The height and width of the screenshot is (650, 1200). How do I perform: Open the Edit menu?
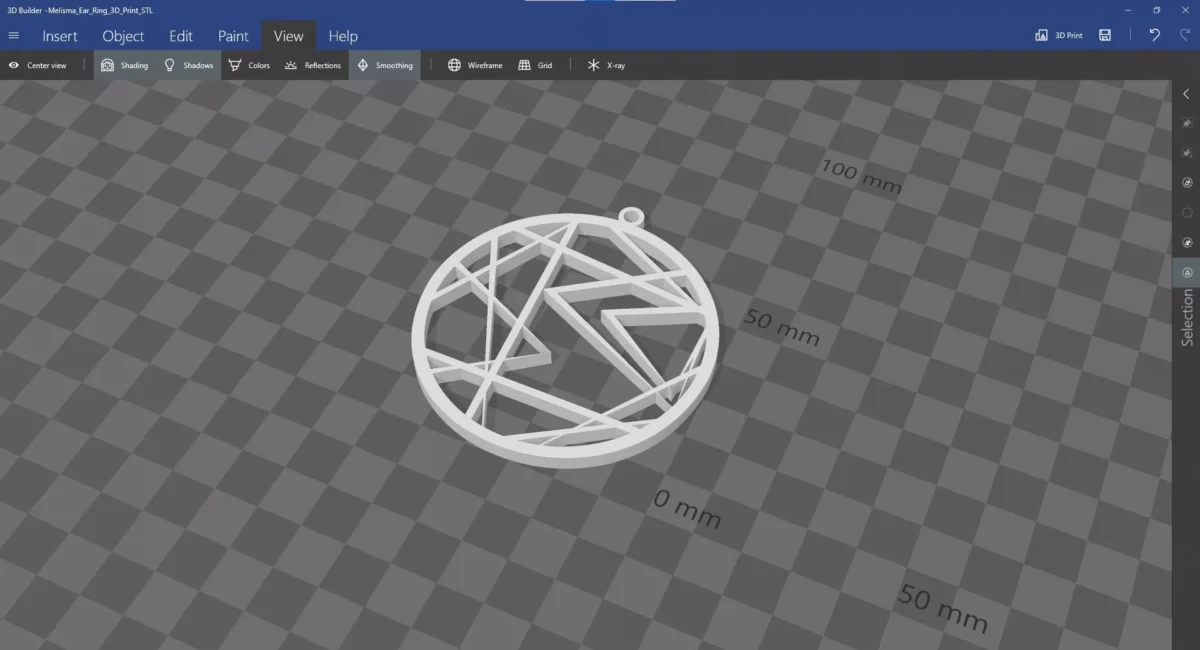point(181,36)
